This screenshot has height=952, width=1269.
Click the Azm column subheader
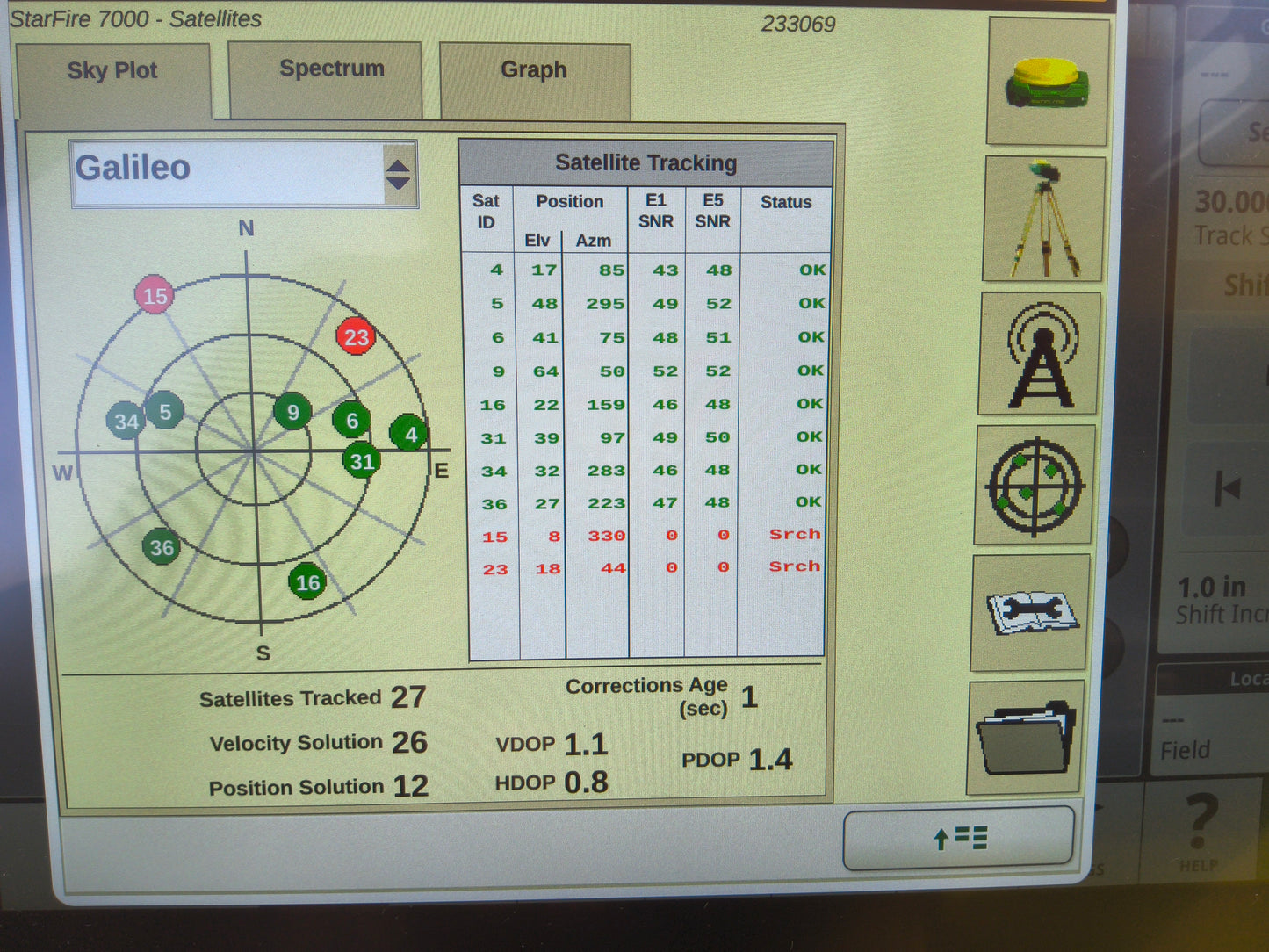click(x=594, y=241)
